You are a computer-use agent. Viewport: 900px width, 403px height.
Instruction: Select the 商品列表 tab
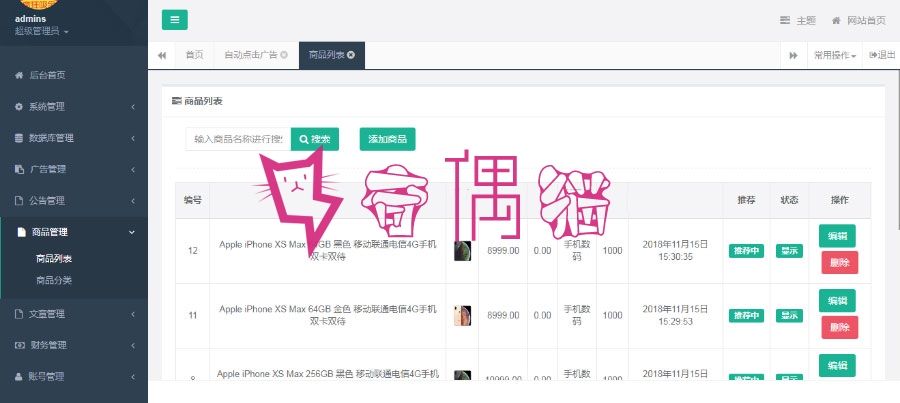click(332, 55)
